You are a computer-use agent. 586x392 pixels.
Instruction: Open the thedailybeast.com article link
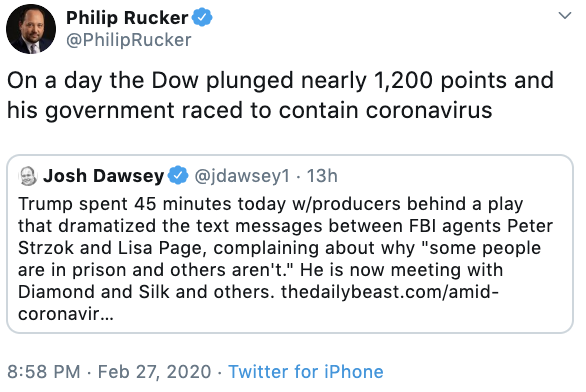(x=390, y=292)
